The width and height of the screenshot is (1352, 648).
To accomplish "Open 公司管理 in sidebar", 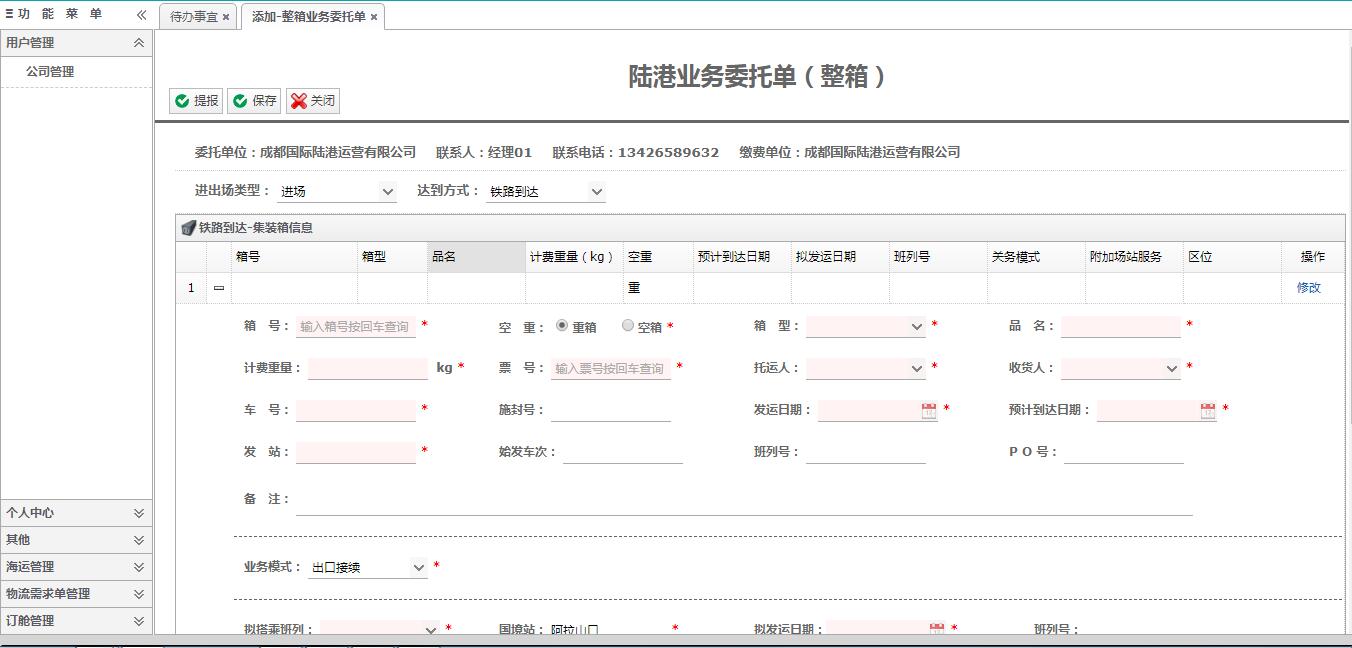I will [50, 72].
